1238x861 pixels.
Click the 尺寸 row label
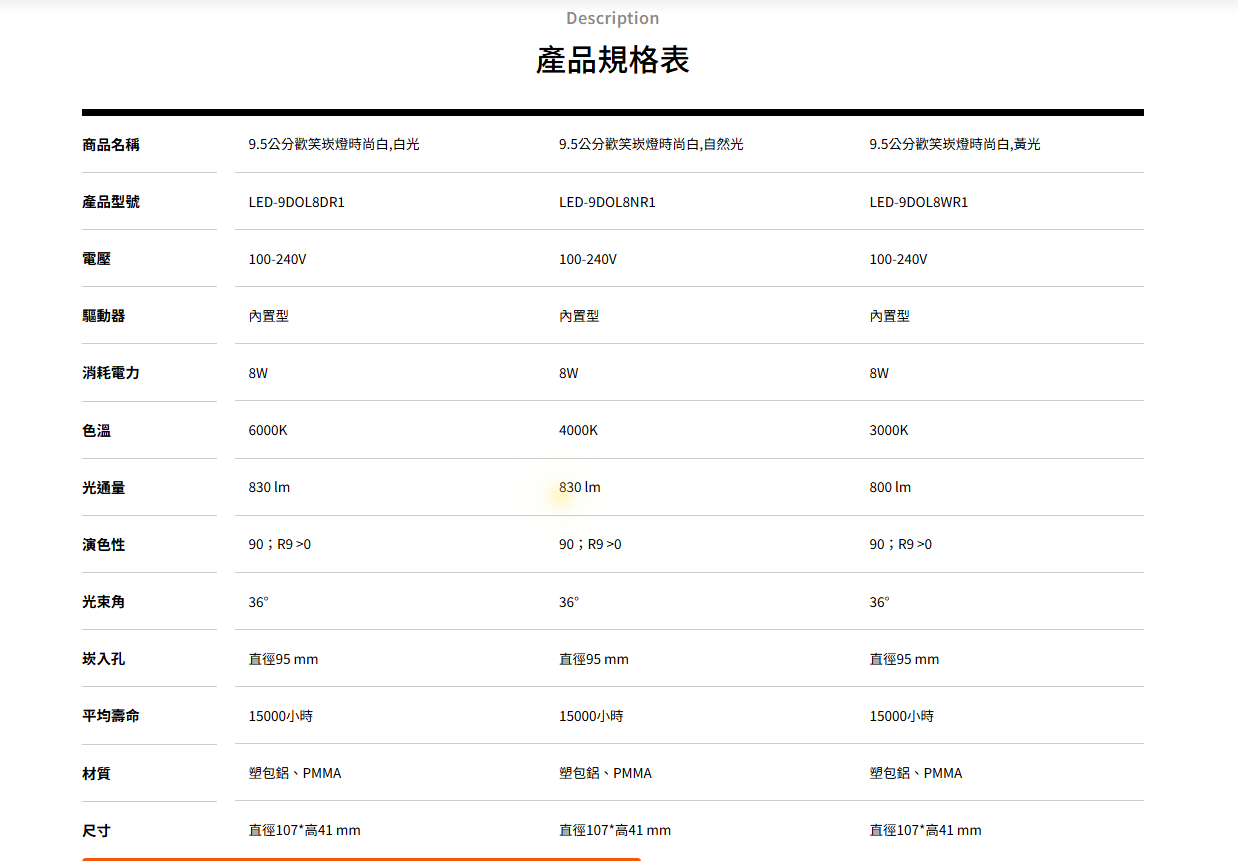coord(96,830)
